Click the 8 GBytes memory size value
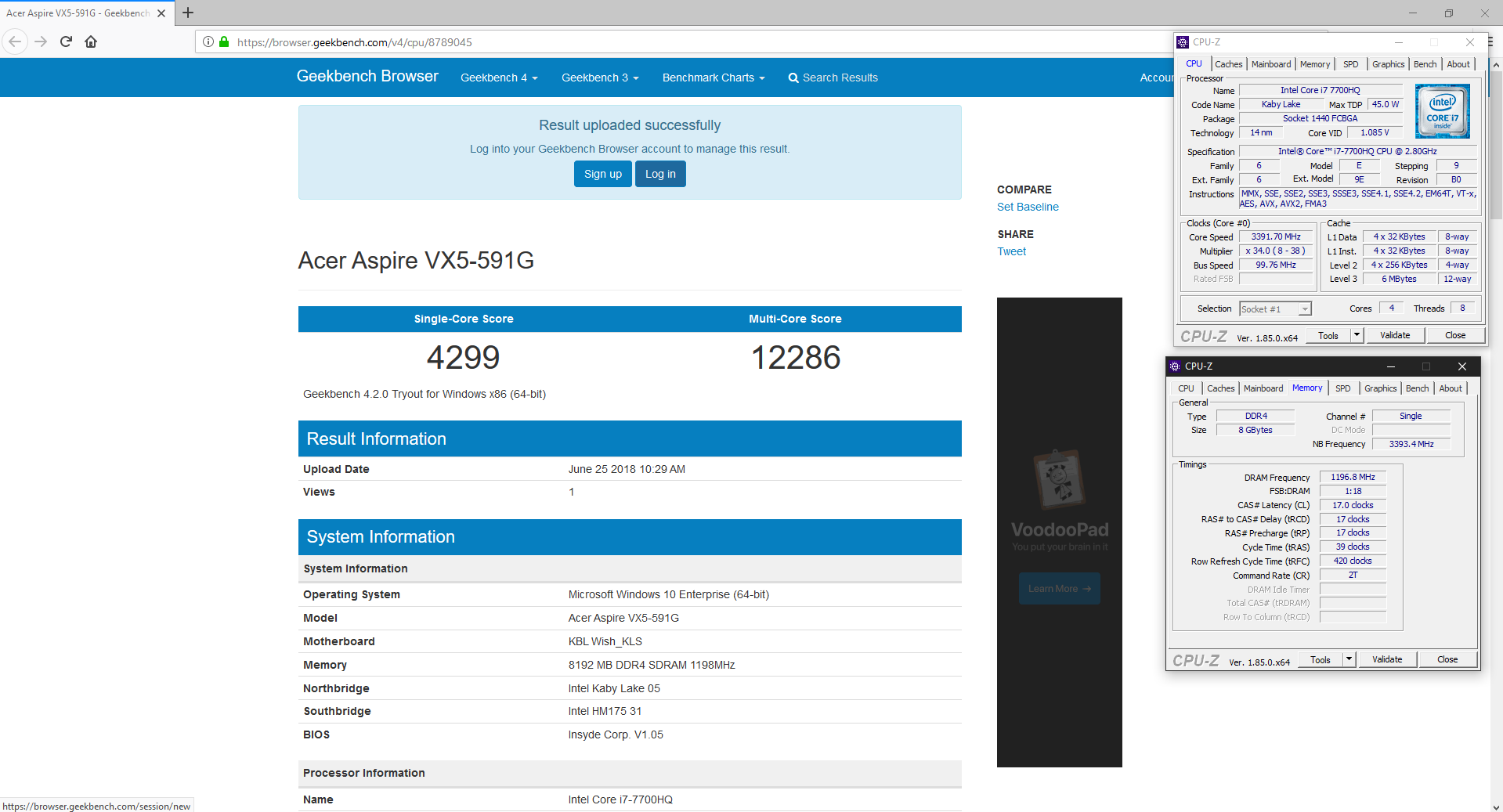1503x812 pixels. pos(1255,431)
